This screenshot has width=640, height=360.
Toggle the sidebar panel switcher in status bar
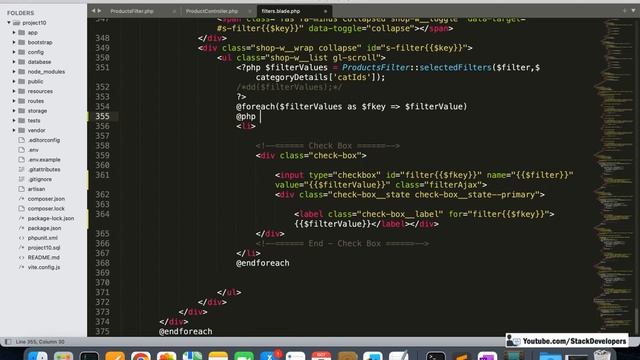pyautogui.click(x=8, y=342)
